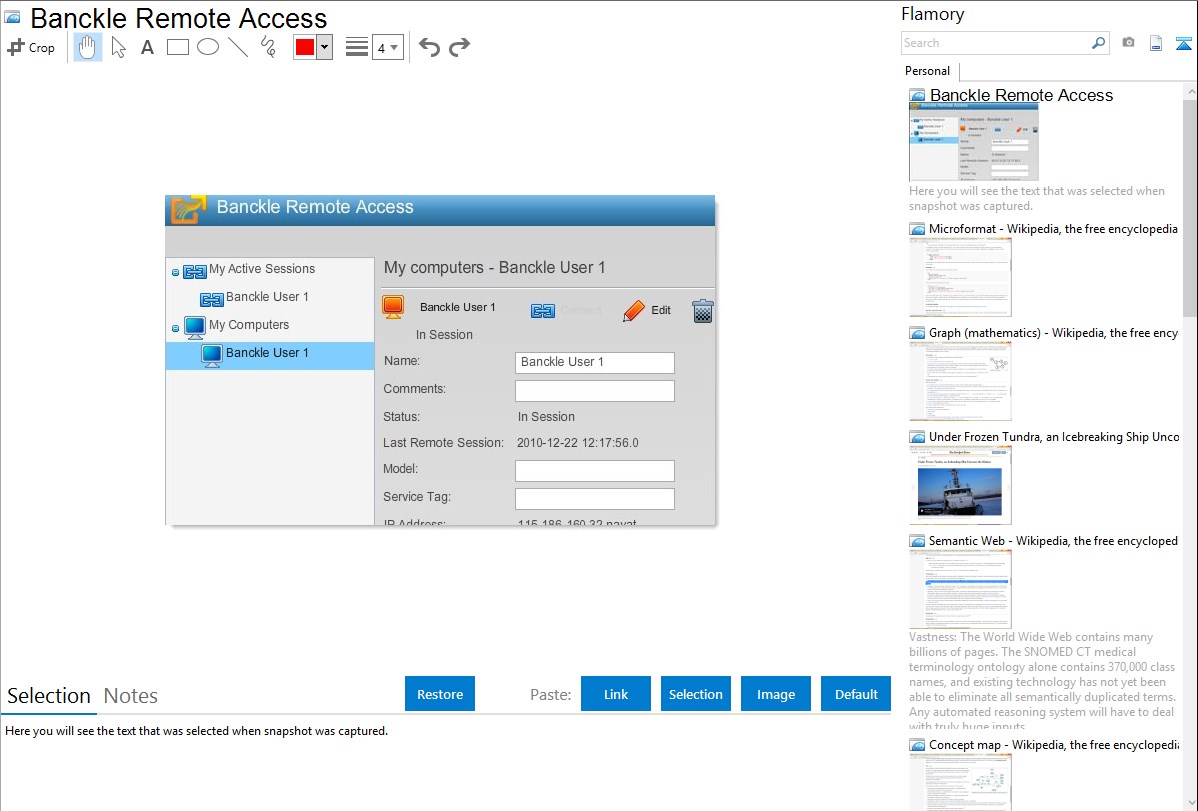Select the Crop tool

tap(31, 47)
